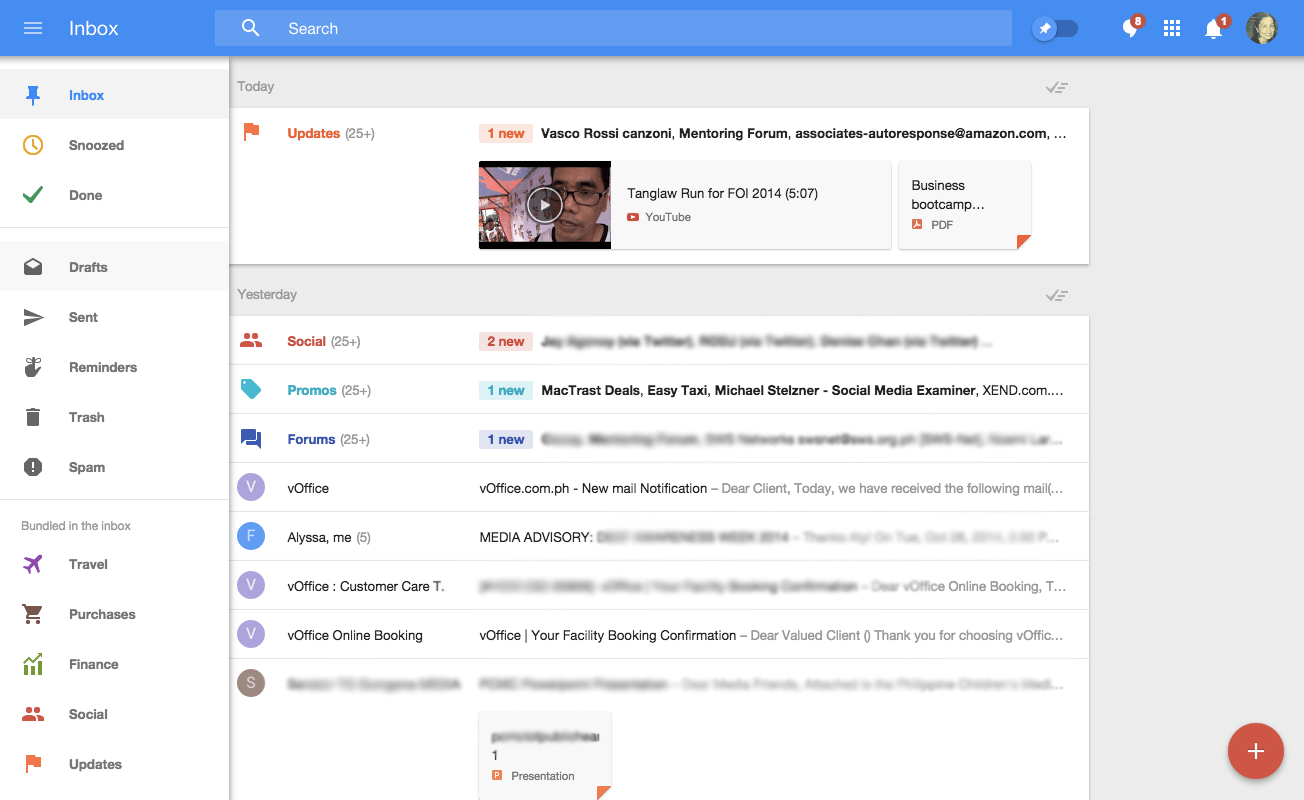The image size is (1304, 800).
Task: Mark all Today items as done
Action: tap(1056, 87)
